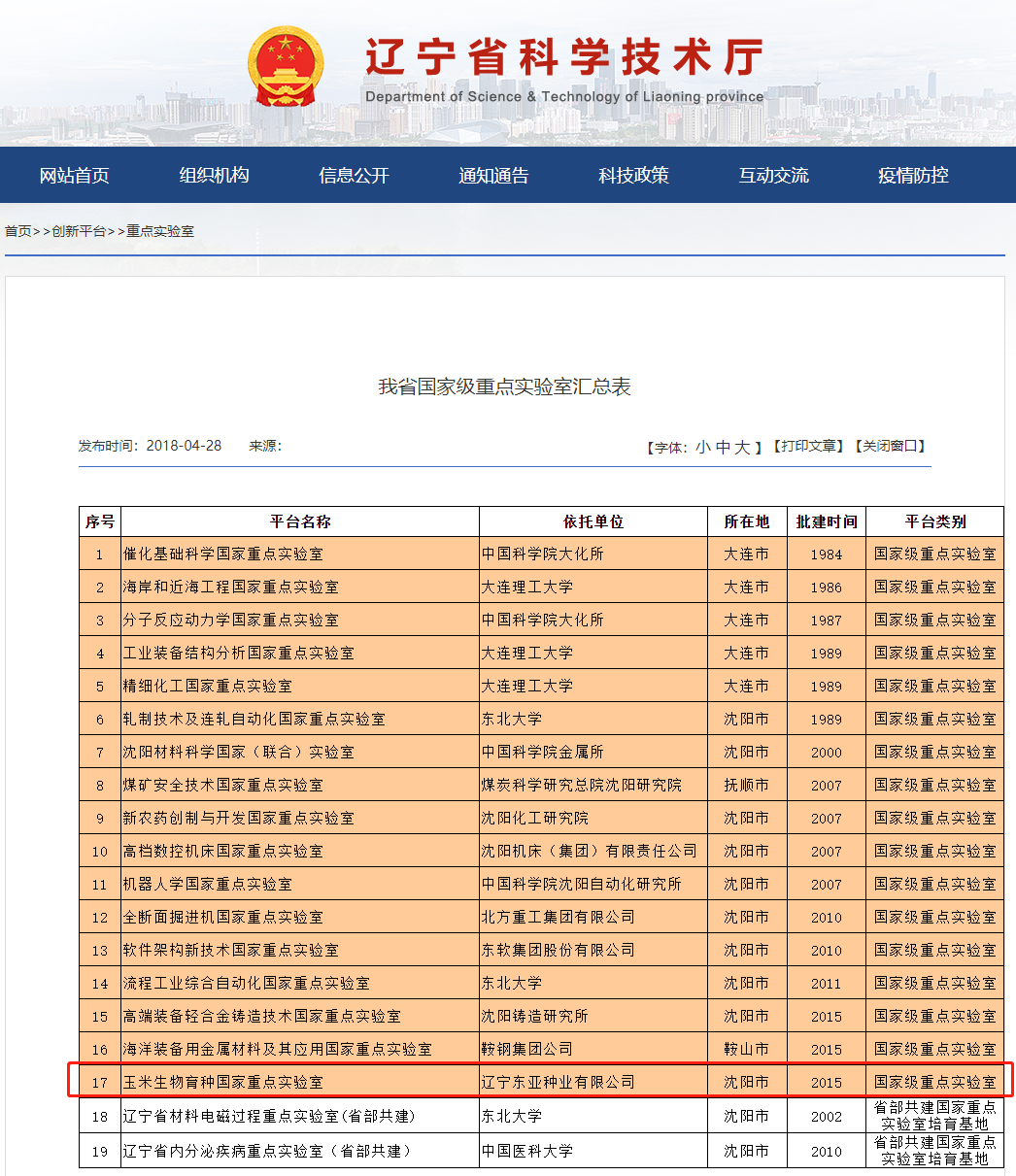Image resolution: width=1016 pixels, height=1176 pixels.
Task: Open the 科技政策 navigation item
Action: (633, 176)
